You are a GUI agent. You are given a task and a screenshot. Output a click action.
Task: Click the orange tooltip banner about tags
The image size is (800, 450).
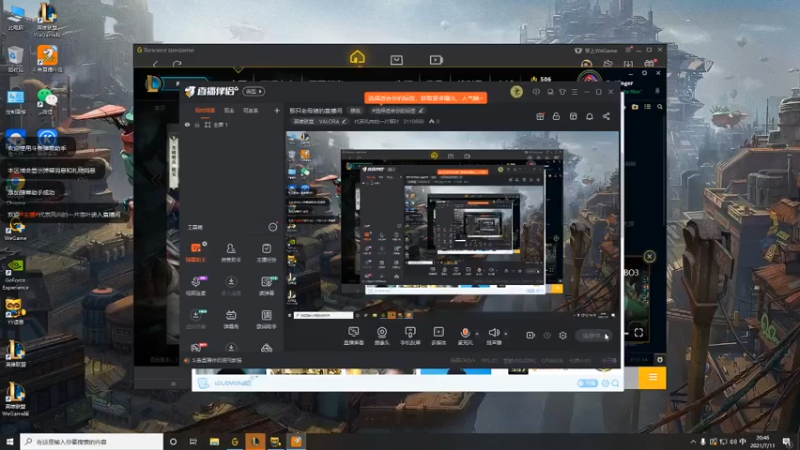426,97
